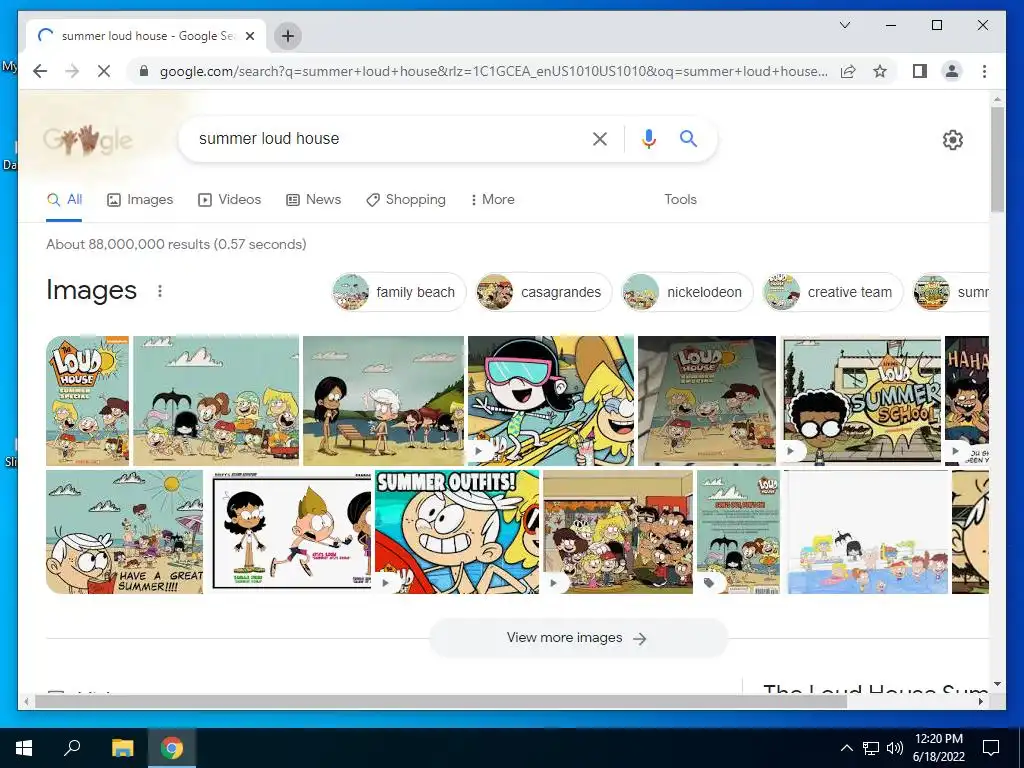Image resolution: width=1024 pixels, height=768 pixels.
Task: Open the Loud House Summer Special cover thumbnail
Action: [88, 400]
